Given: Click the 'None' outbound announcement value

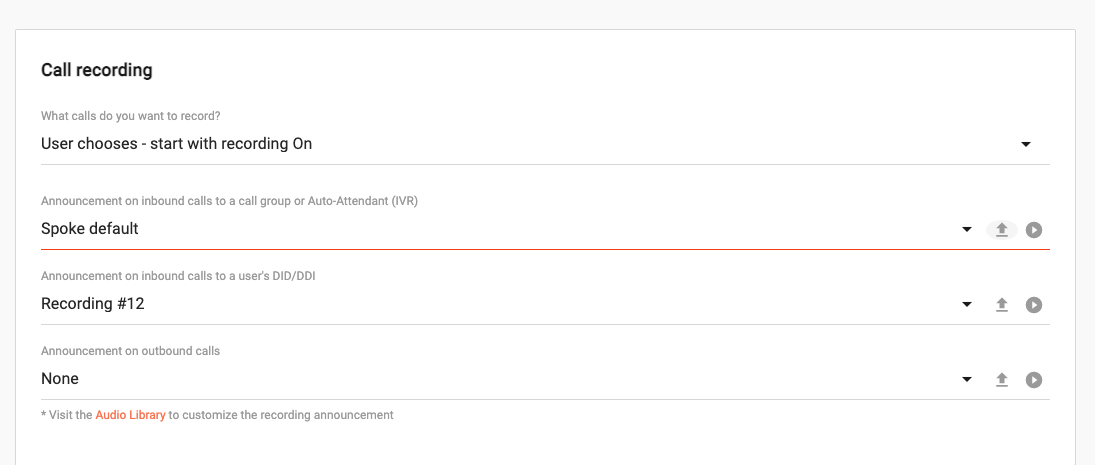Looking at the screenshot, I should [60, 379].
